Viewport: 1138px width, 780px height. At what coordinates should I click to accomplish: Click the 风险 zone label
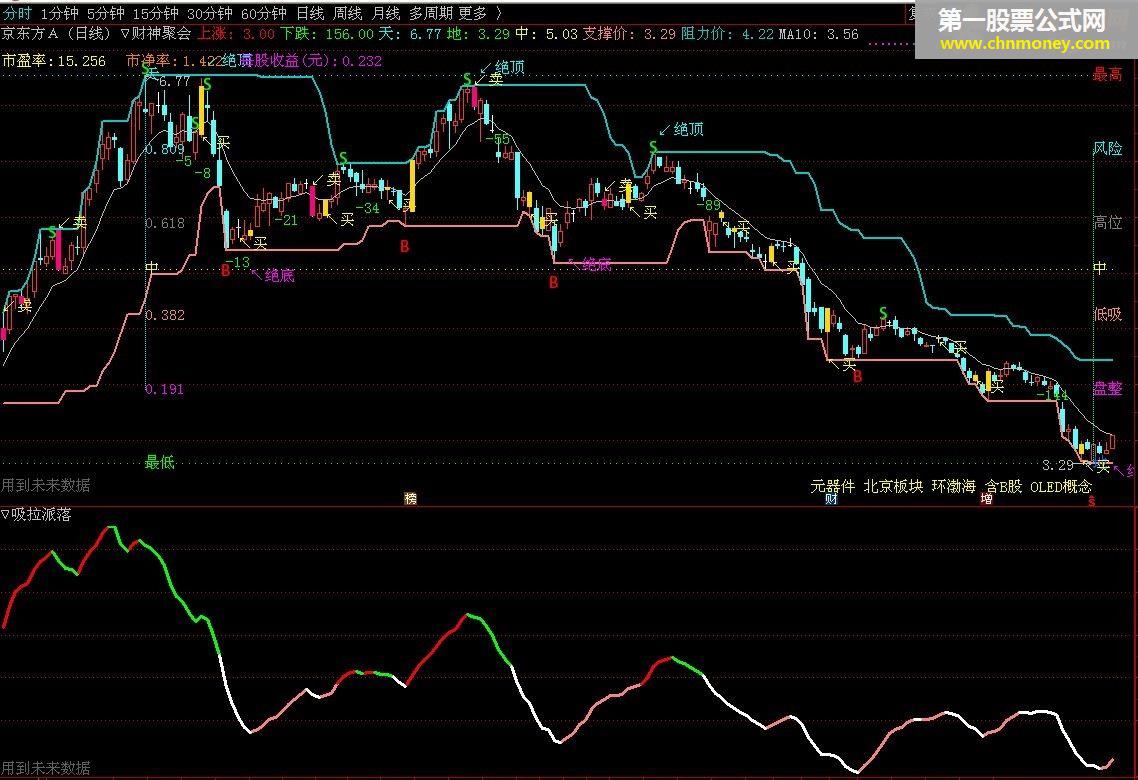pyautogui.click(x=1108, y=148)
